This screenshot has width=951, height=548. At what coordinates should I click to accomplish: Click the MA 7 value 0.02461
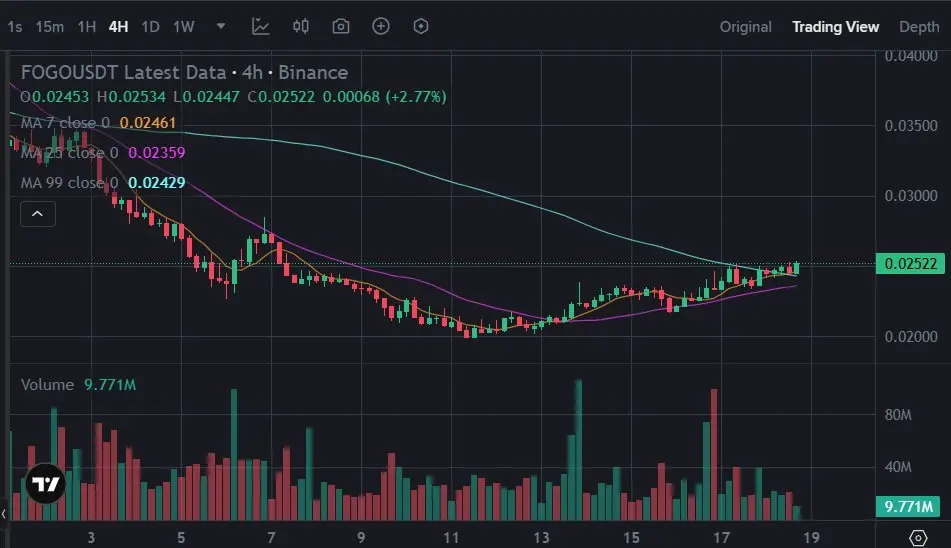(148, 122)
